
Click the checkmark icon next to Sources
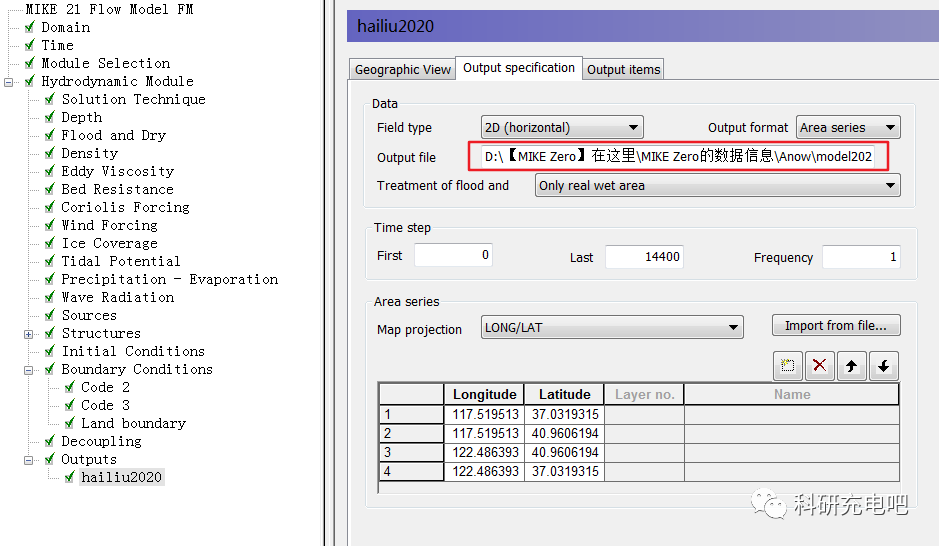pyautogui.click(x=50, y=315)
